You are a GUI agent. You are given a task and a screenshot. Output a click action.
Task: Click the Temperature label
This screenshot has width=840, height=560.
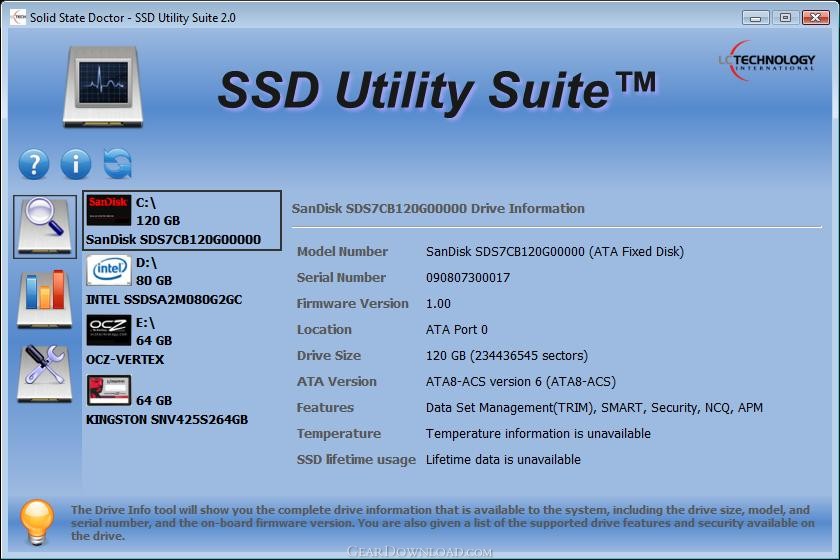click(339, 434)
